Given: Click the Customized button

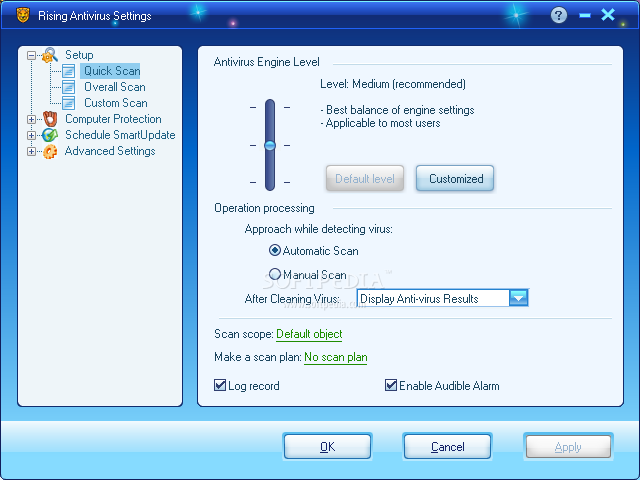Looking at the screenshot, I should tap(455, 178).
